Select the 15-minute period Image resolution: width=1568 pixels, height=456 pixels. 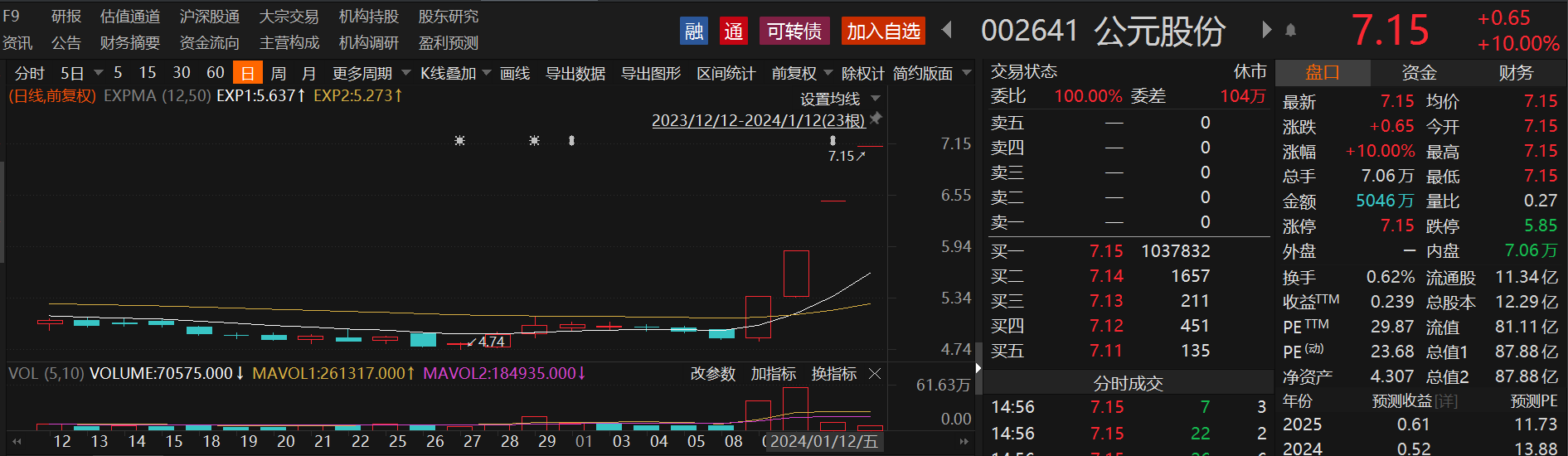point(148,73)
